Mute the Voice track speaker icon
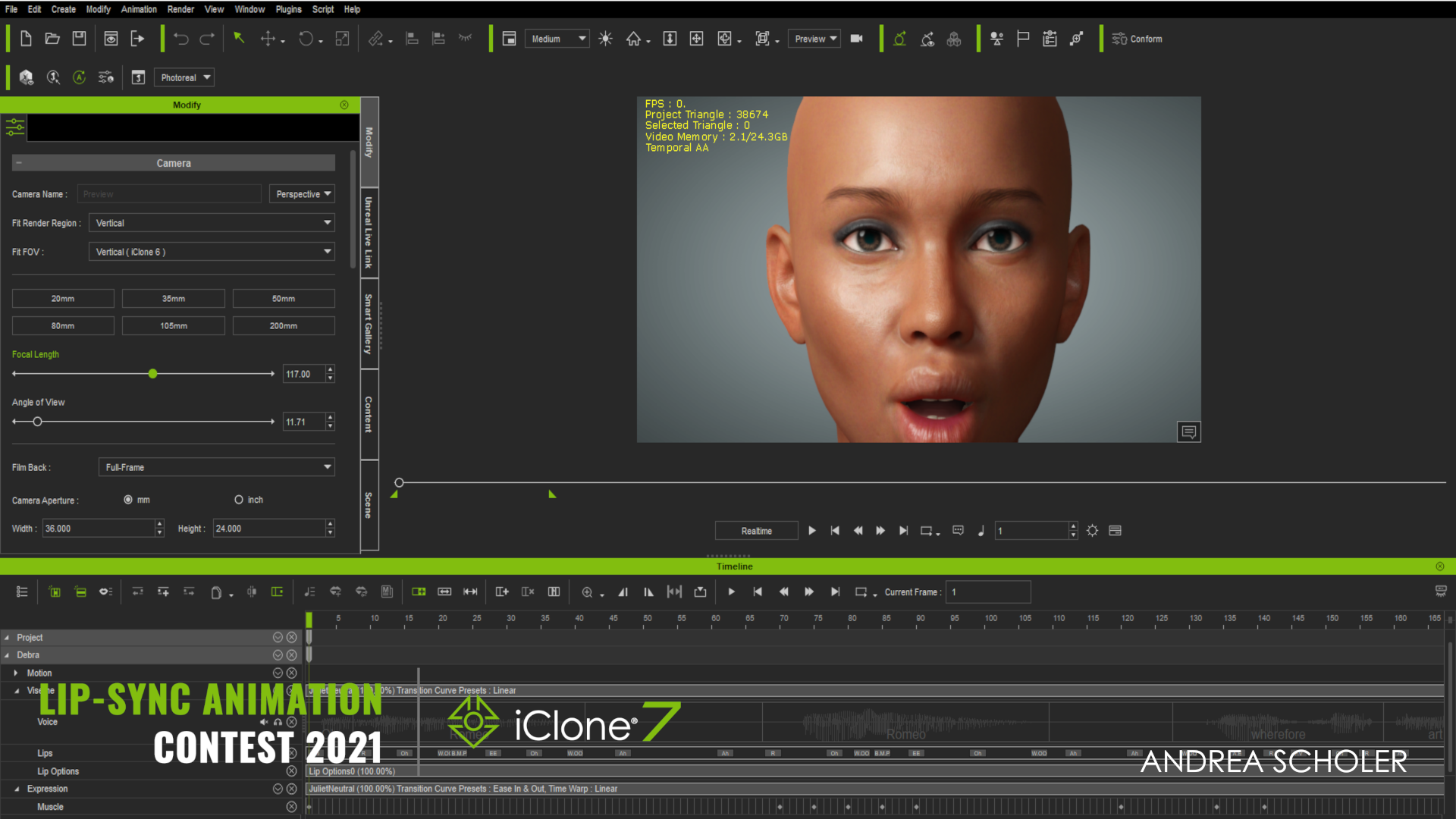The image size is (1456, 819). tap(264, 722)
